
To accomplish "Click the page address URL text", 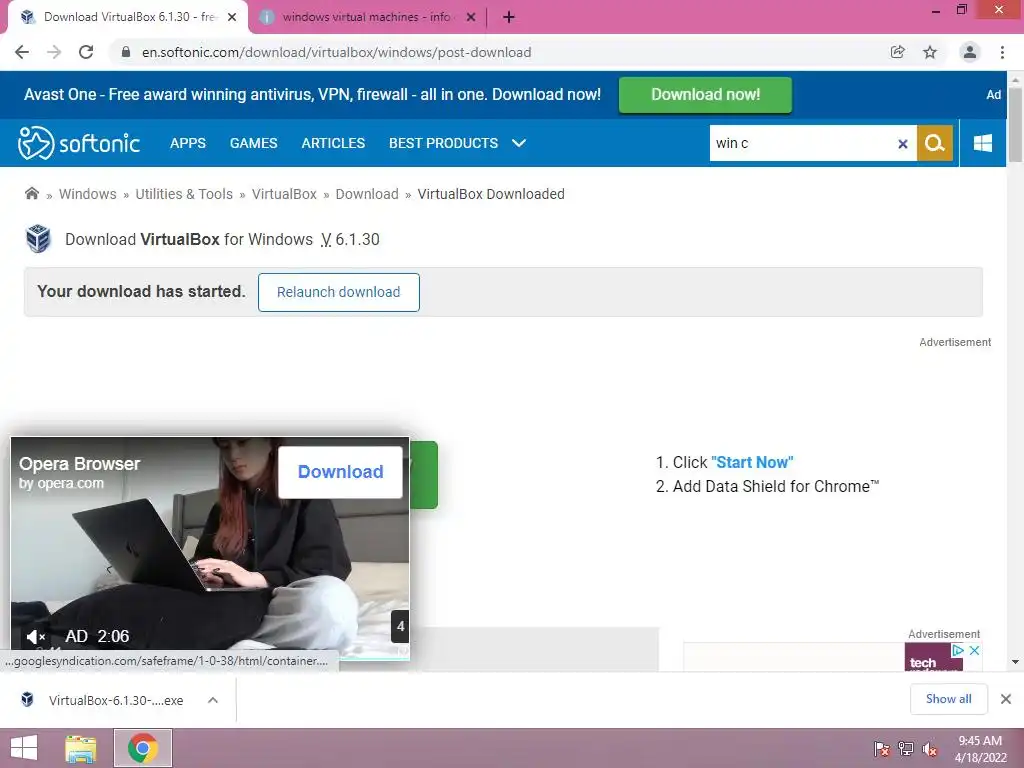I will (336, 52).
